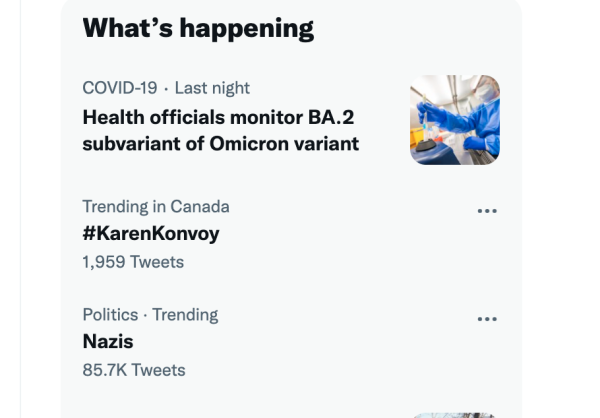Open the #KarenKonvoy hashtag trend
600x418 pixels.
(x=150, y=234)
